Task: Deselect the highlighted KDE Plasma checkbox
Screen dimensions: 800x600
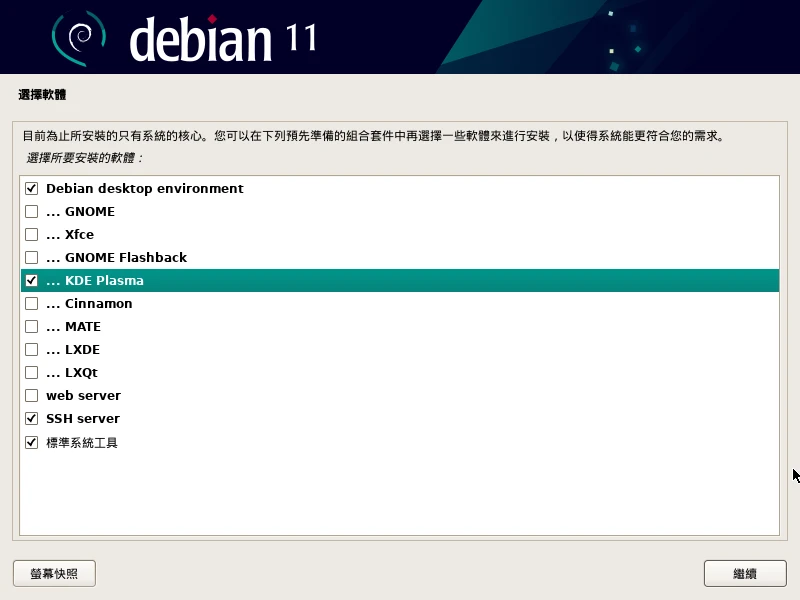Action: [31, 281]
